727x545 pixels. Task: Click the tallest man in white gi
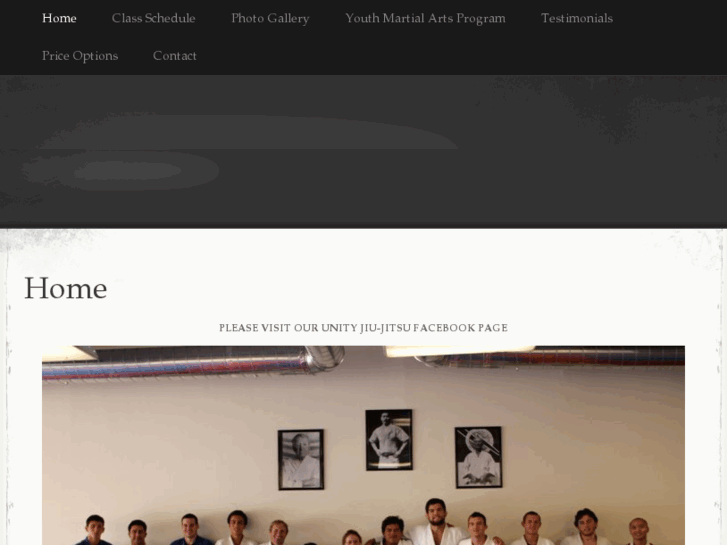tap(435, 521)
